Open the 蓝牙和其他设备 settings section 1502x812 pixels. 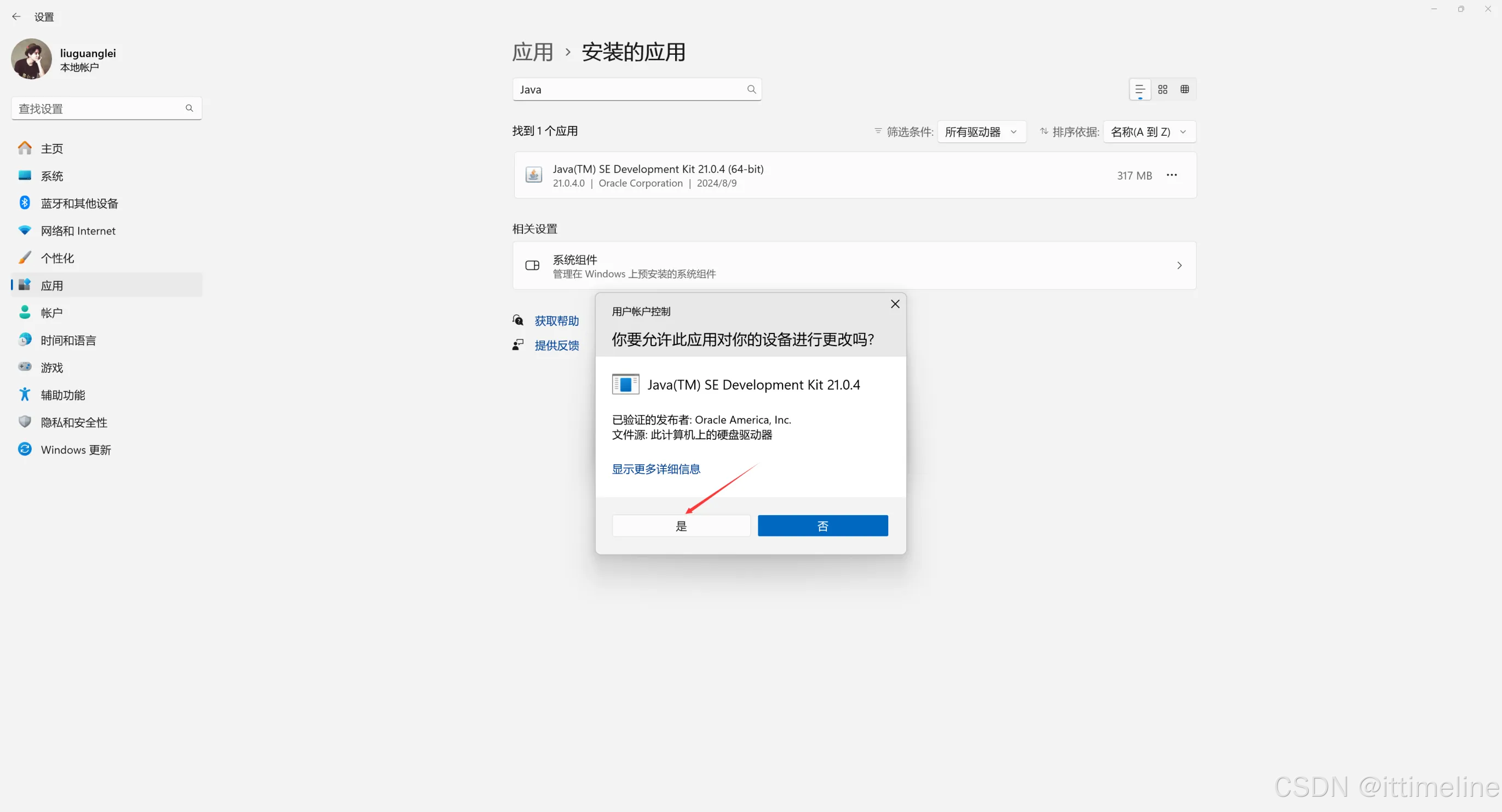(x=79, y=204)
